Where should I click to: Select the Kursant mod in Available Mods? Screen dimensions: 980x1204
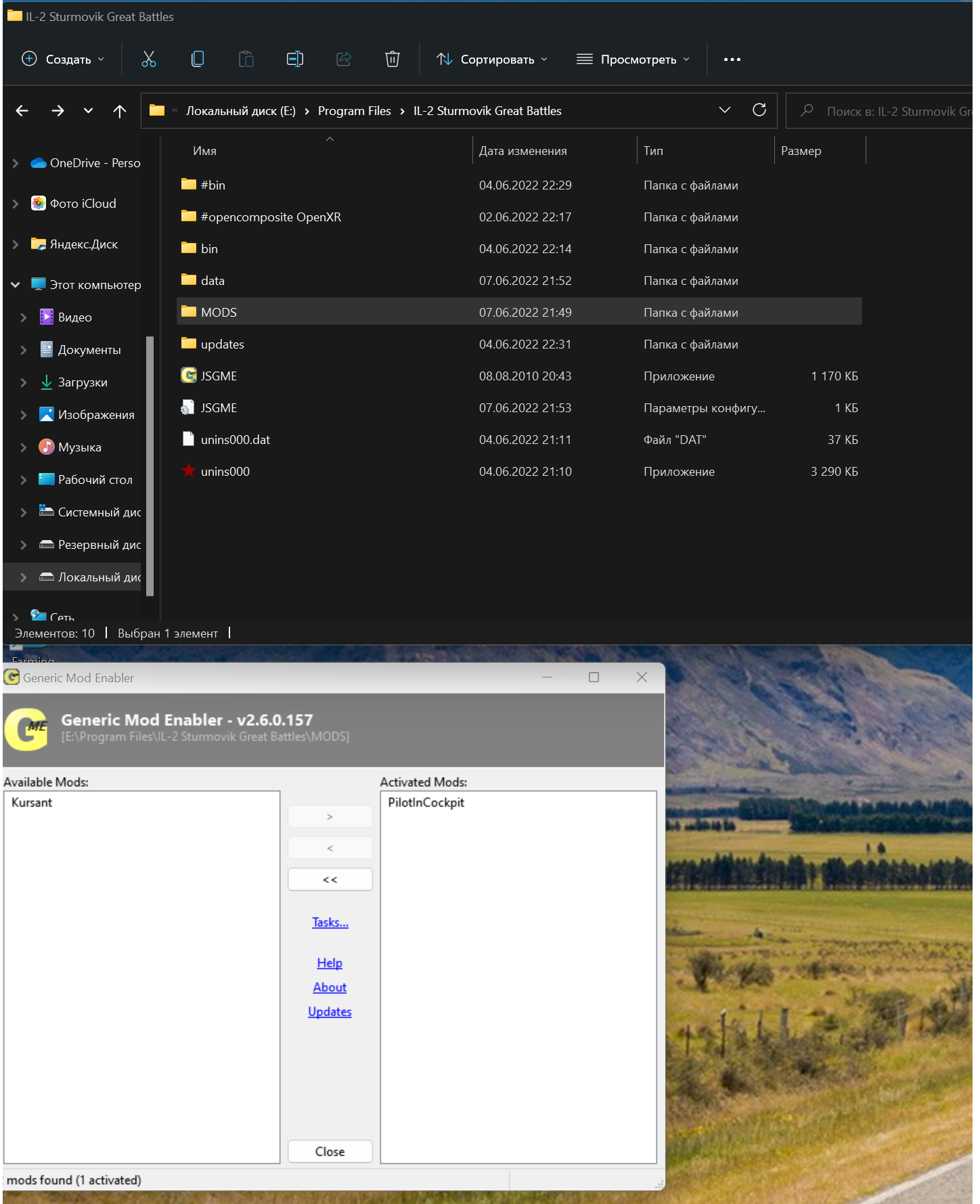click(x=32, y=803)
